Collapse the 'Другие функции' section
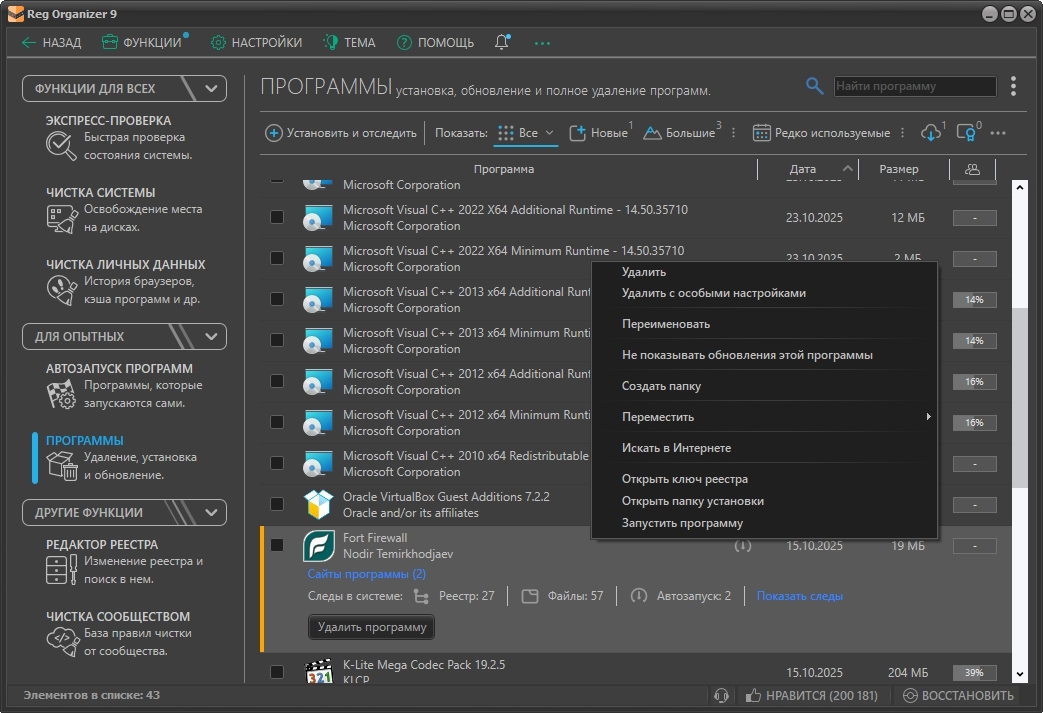Viewport: 1043px width, 713px height. click(211, 512)
